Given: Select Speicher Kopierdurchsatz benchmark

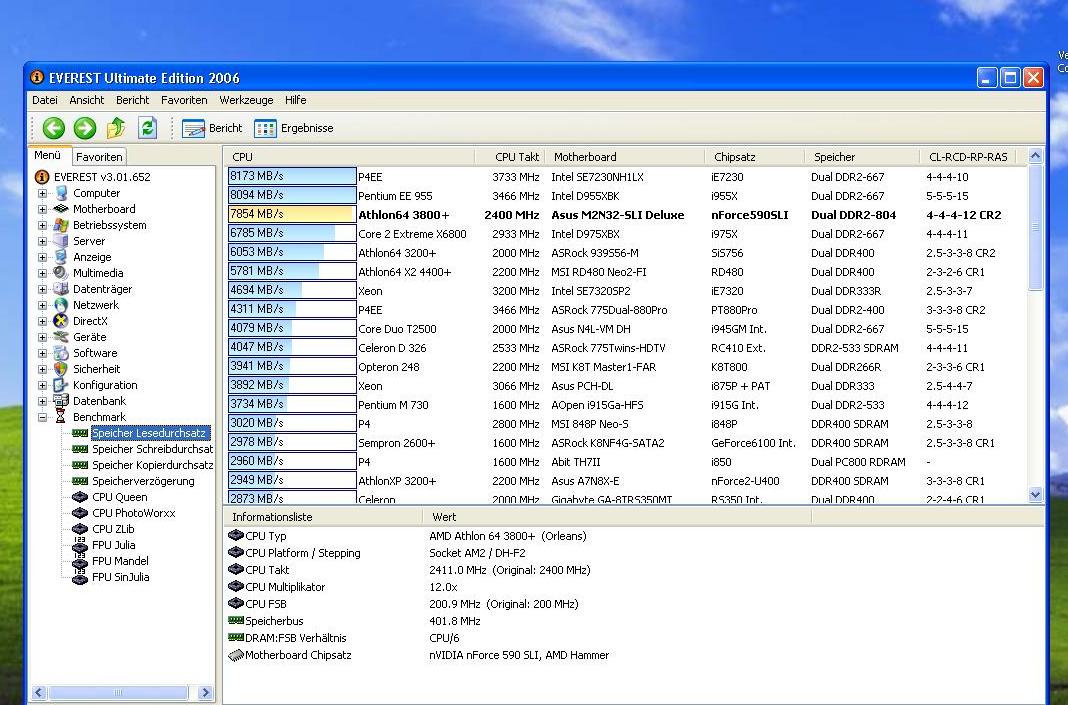Looking at the screenshot, I should tap(153, 465).
